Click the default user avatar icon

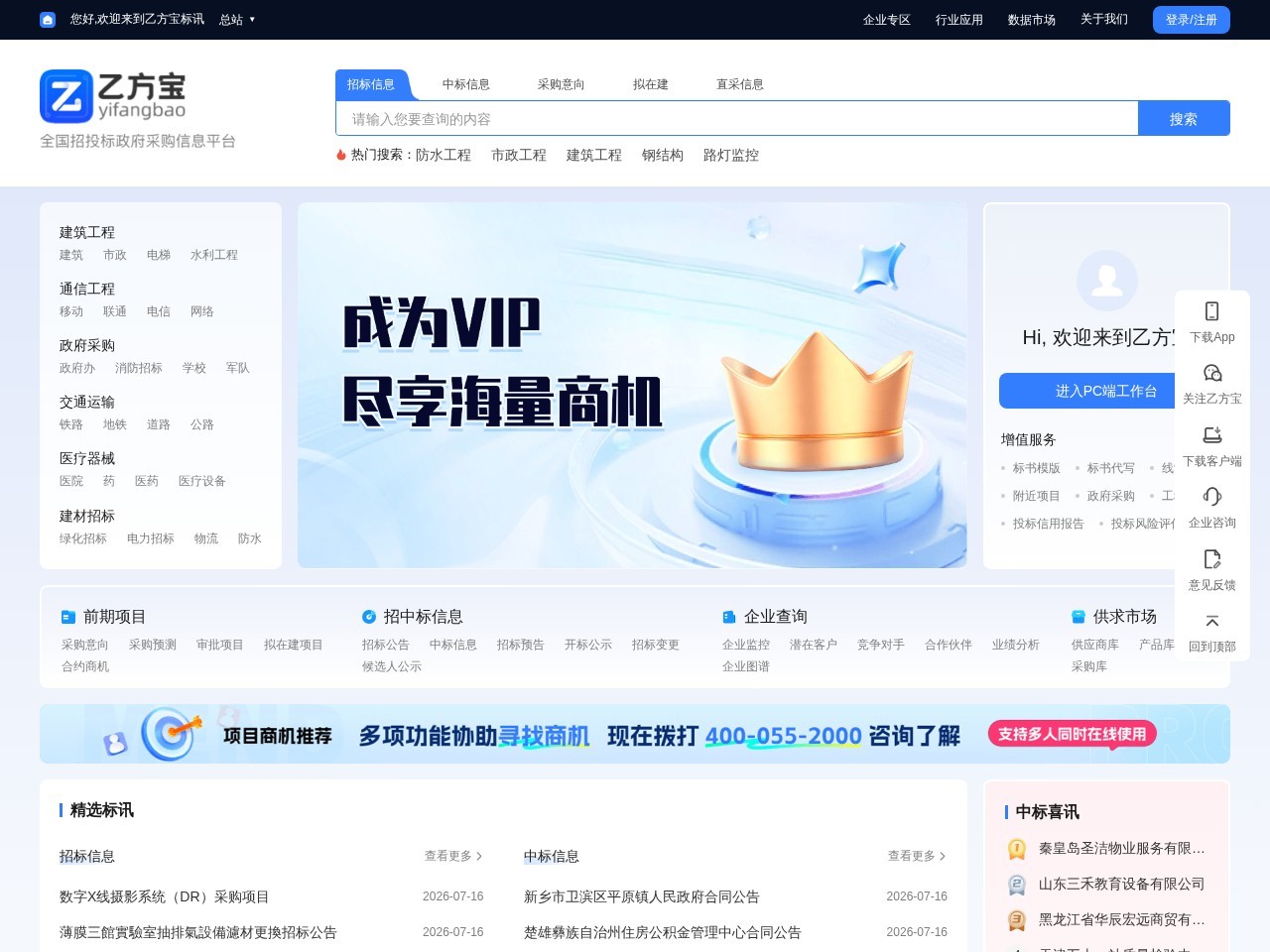[x=1107, y=281]
